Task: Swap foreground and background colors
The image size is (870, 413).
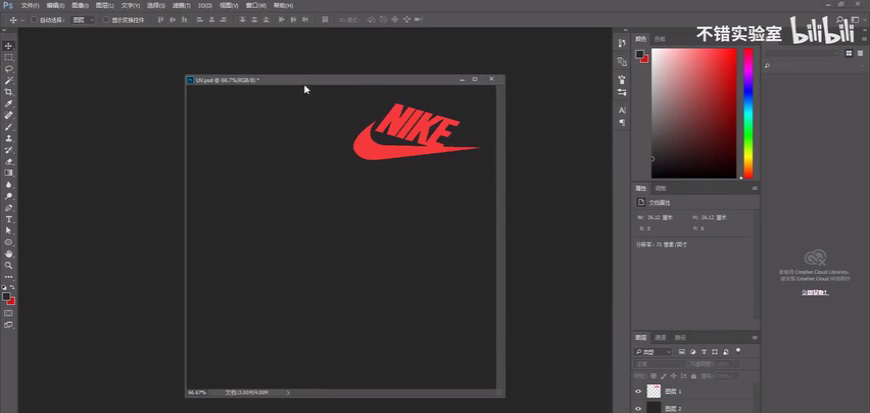Action: [x=12, y=287]
